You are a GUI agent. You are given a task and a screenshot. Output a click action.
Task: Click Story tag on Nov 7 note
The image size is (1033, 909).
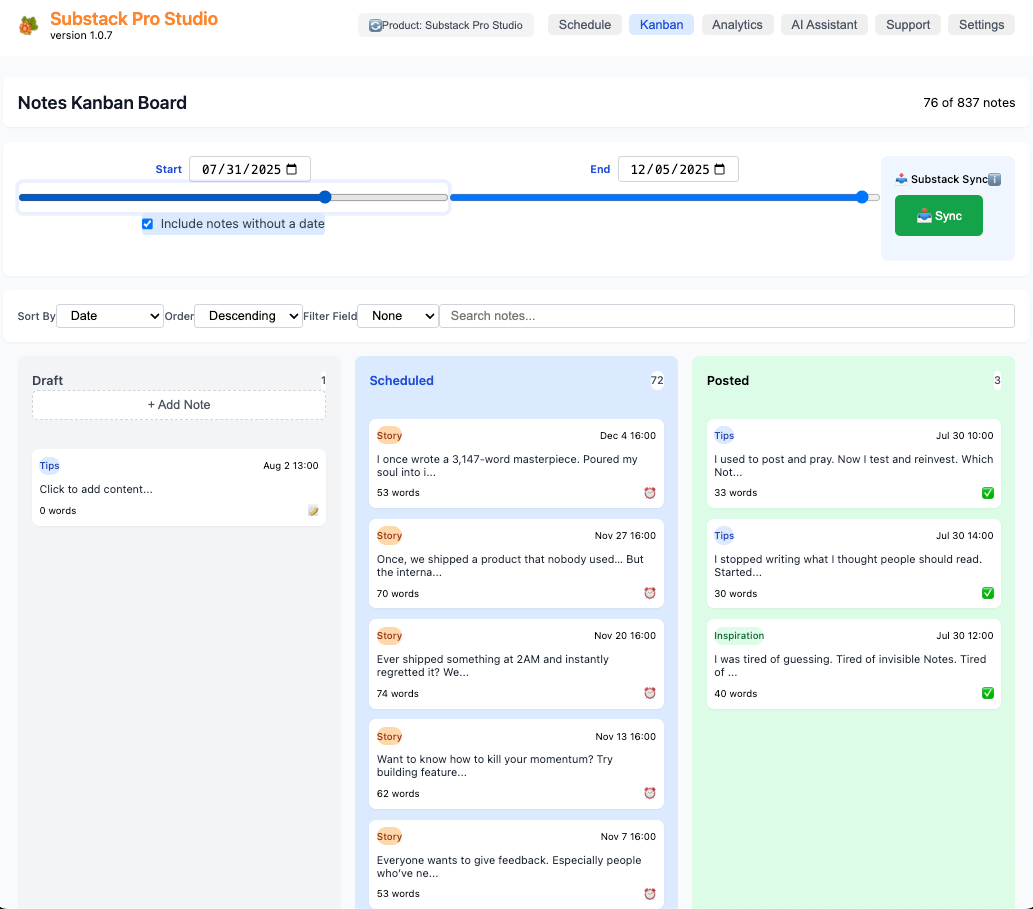[389, 837]
